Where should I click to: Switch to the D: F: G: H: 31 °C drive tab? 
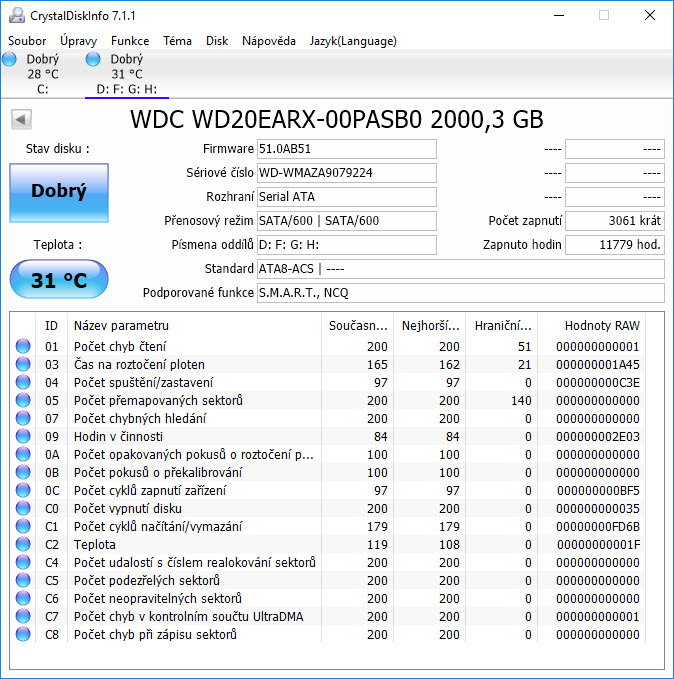pyautogui.click(x=126, y=74)
